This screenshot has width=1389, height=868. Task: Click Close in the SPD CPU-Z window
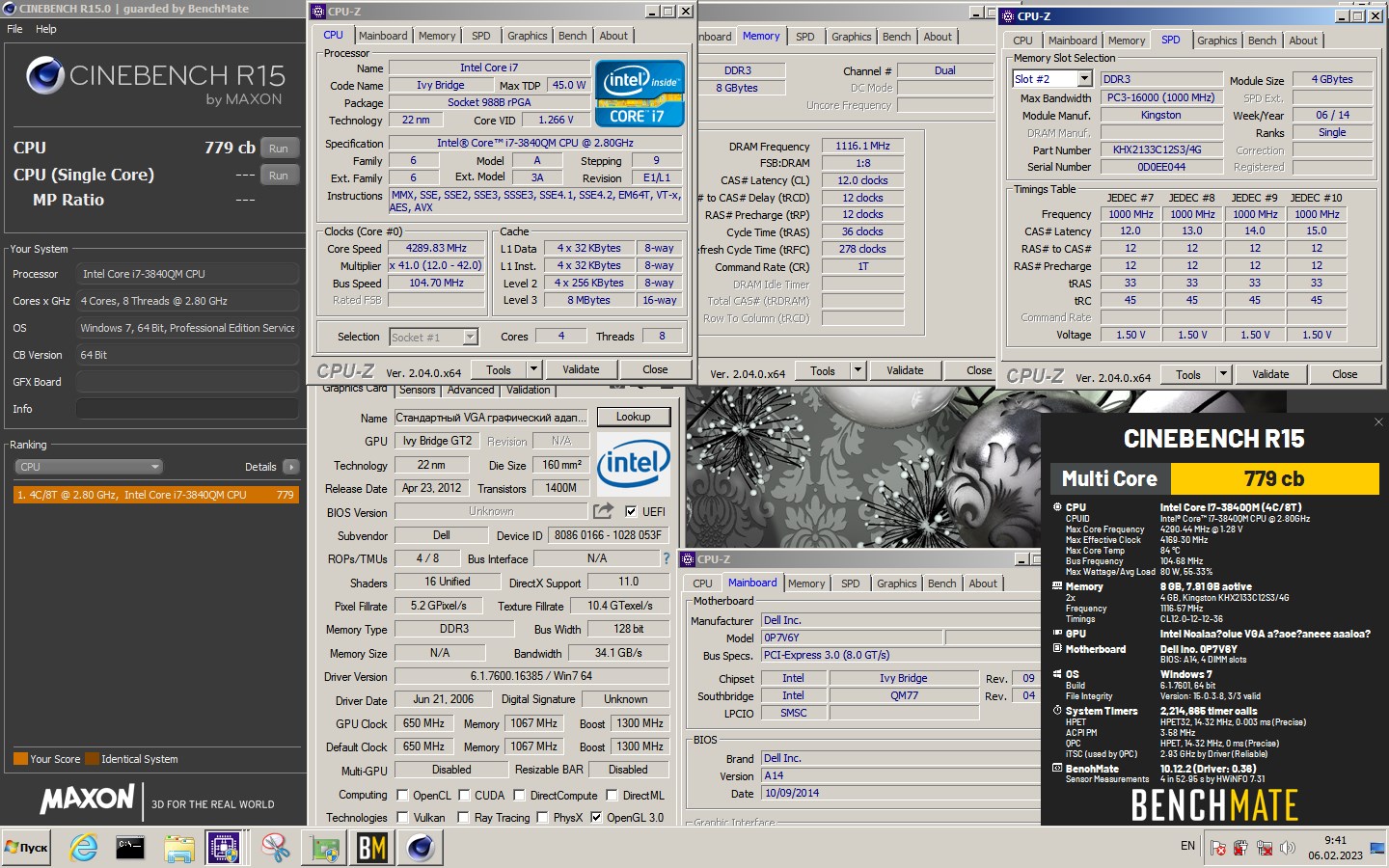pos(1345,374)
